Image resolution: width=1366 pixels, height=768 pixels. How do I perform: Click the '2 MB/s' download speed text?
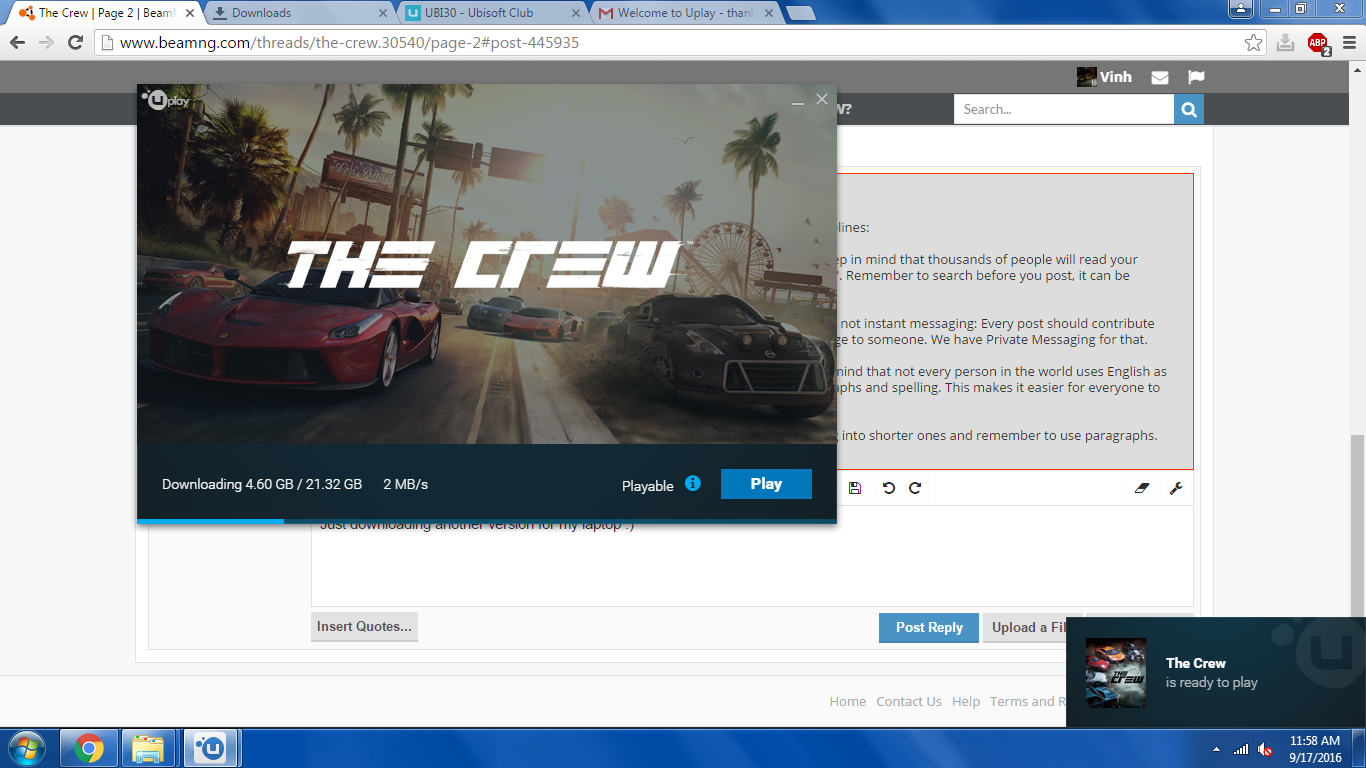coord(406,484)
